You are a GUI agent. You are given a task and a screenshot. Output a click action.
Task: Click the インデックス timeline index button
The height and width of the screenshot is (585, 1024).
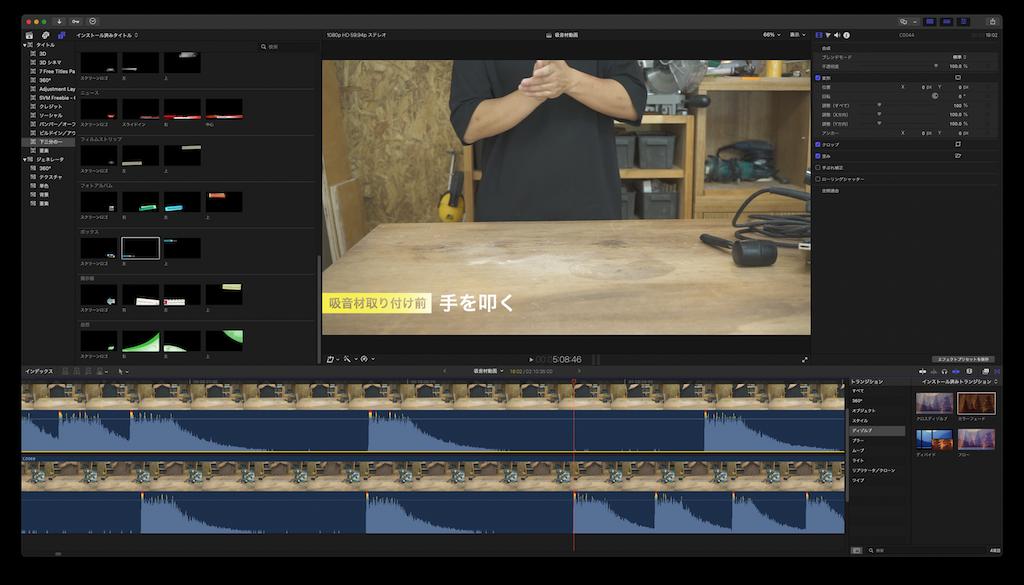click(x=39, y=372)
